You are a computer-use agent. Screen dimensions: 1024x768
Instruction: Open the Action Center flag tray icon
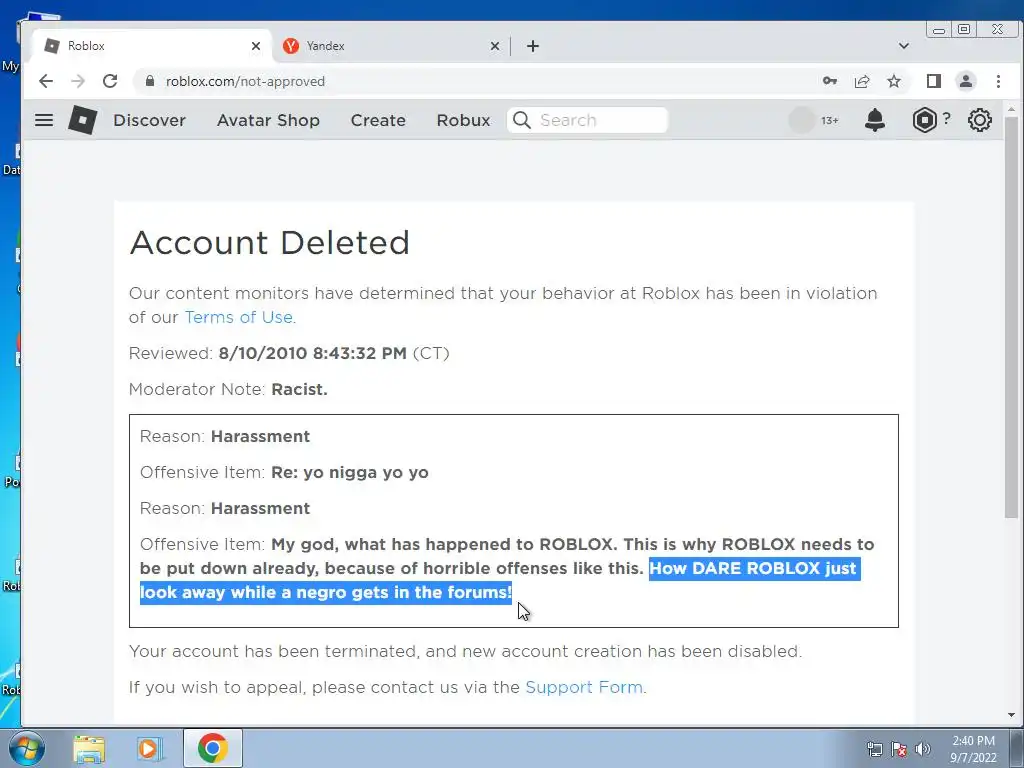(899, 749)
